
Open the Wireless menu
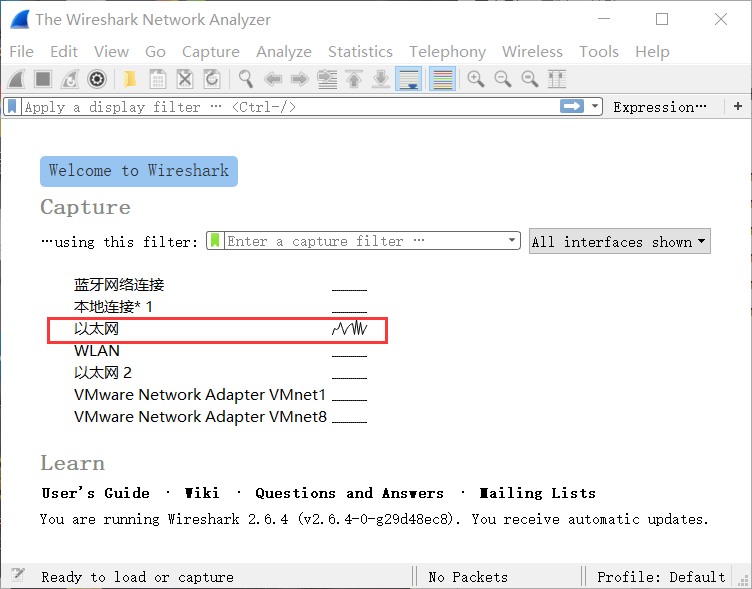[x=532, y=51]
